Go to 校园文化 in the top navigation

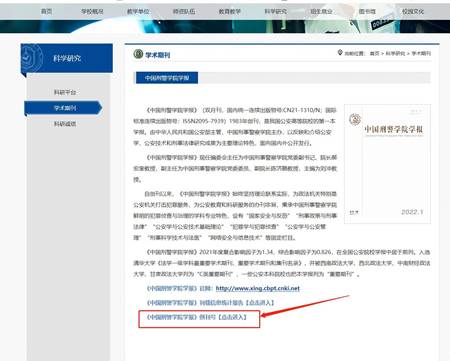coord(413,11)
